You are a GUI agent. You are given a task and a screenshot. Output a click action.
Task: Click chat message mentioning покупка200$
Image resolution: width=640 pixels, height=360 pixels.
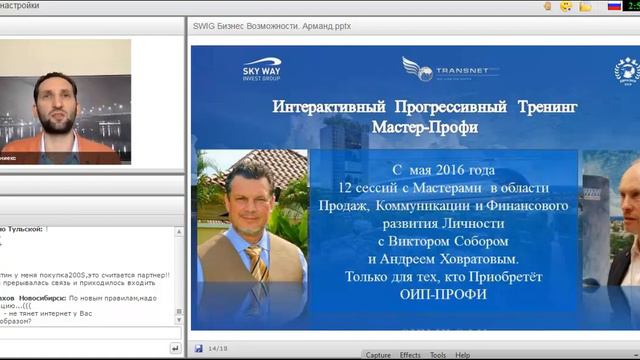click(x=85, y=279)
